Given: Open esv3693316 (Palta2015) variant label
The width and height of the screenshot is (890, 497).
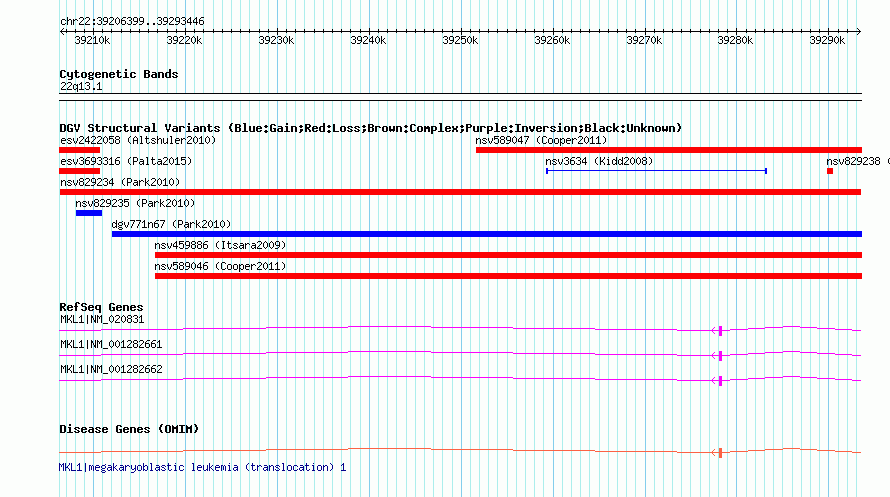Looking at the screenshot, I should click(x=126, y=161).
